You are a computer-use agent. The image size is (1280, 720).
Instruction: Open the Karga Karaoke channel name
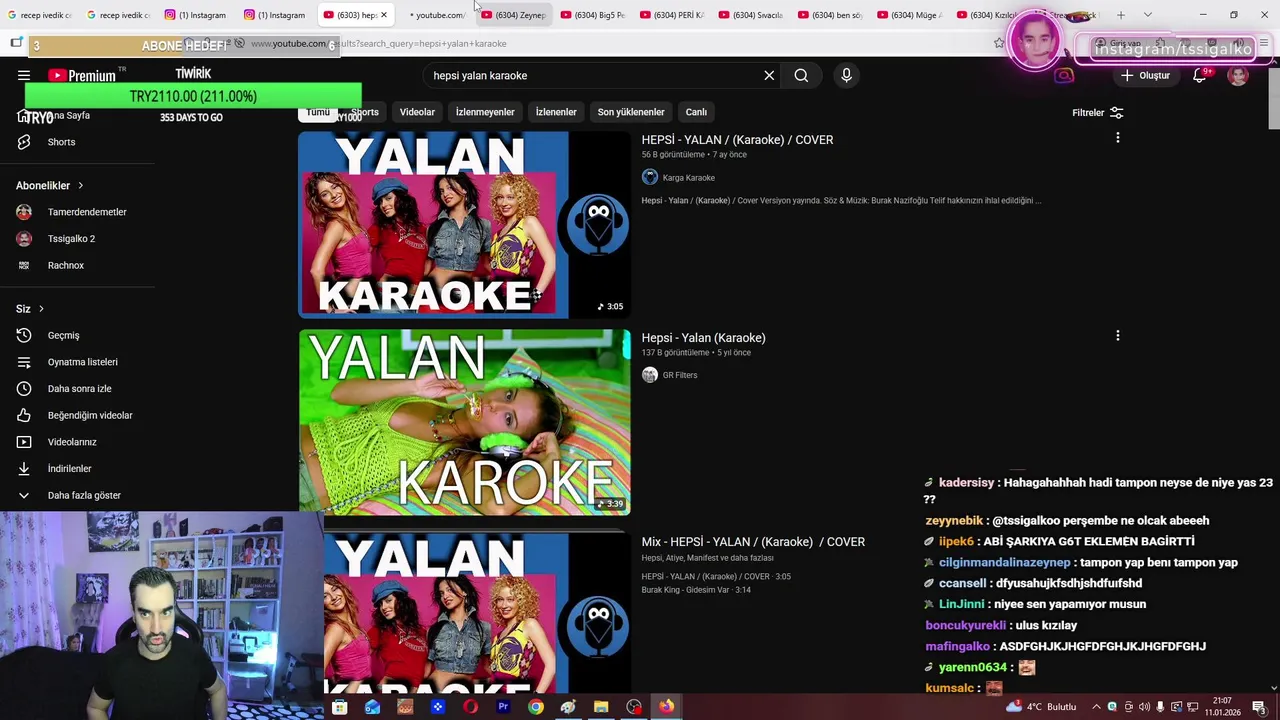pyautogui.click(x=688, y=178)
